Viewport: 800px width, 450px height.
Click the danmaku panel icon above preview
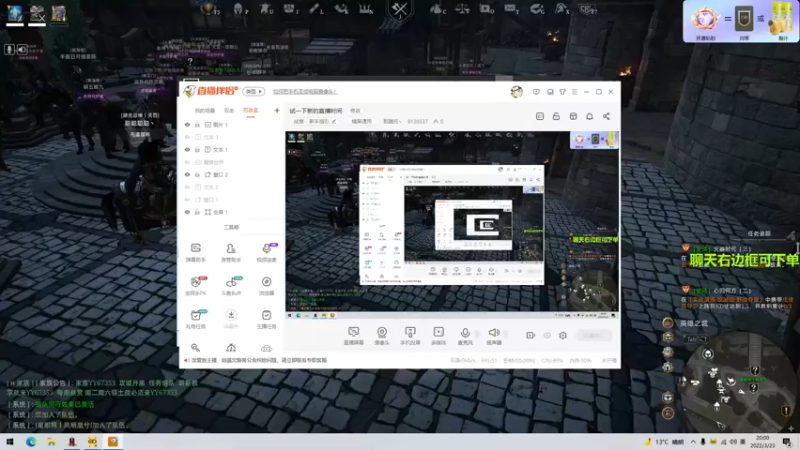tap(540, 116)
